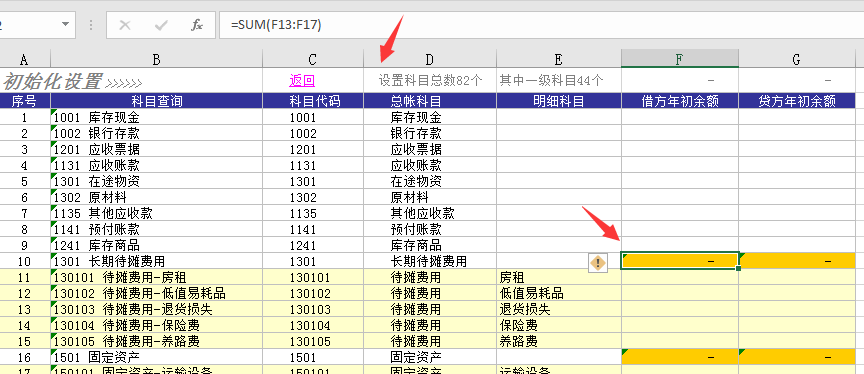This screenshot has height=374, width=864.
Task: Click the 序号 header cell
Action: coord(24,101)
